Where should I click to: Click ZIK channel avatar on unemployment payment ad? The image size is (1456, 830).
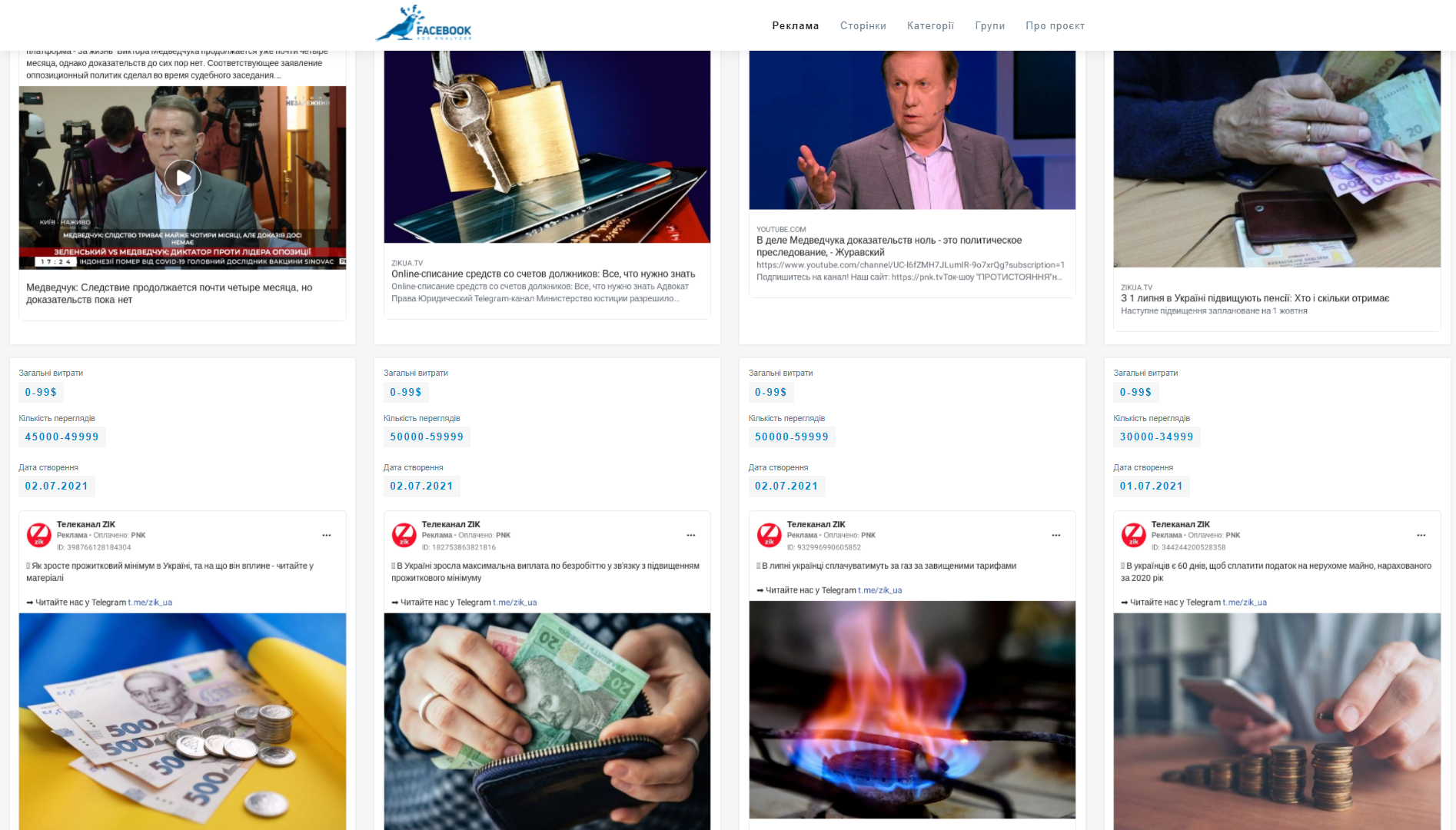tap(404, 535)
